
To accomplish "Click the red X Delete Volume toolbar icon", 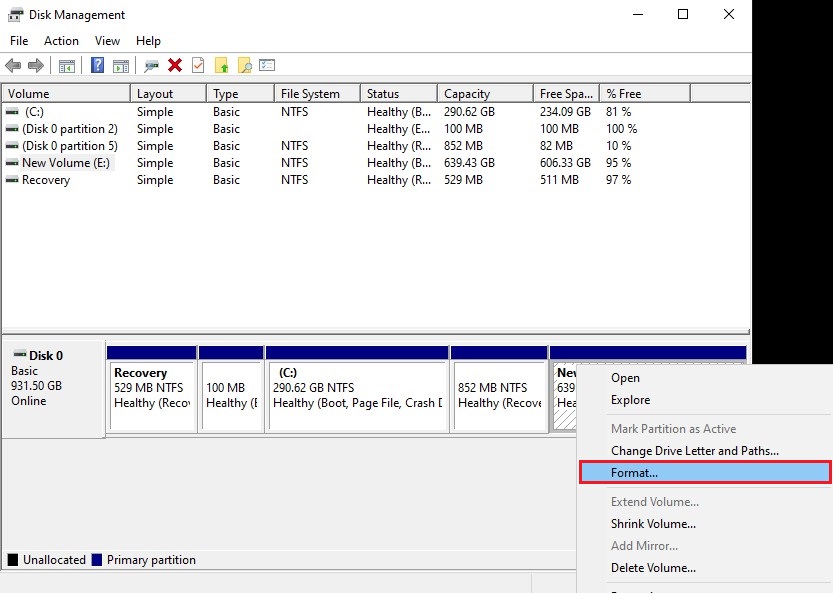I will coord(174,65).
